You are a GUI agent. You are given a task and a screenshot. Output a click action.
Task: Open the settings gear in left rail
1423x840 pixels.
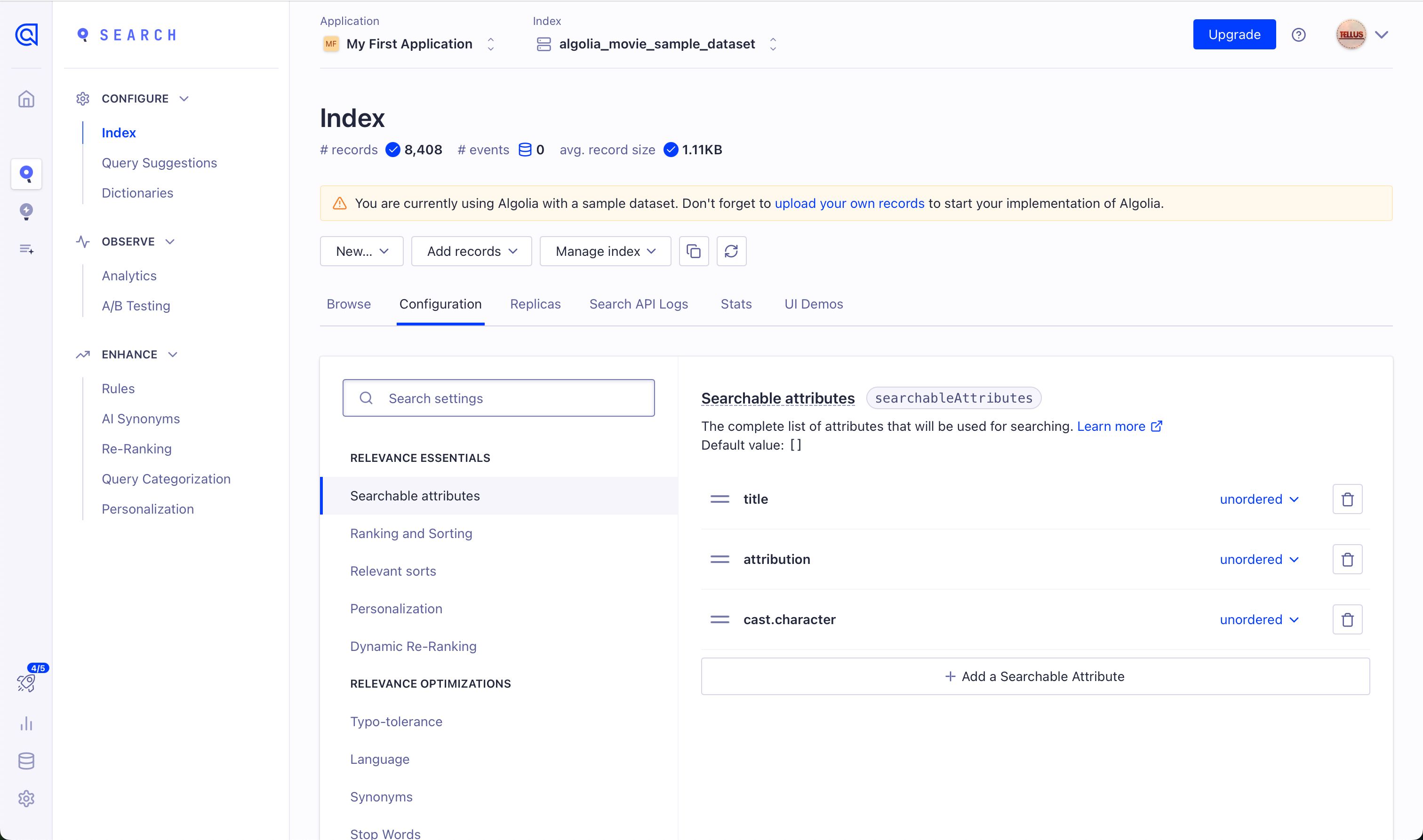pos(26,798)
